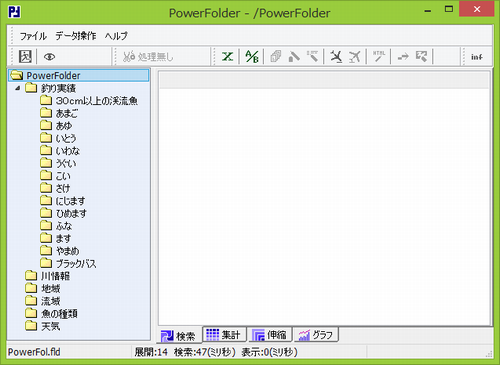Collapse the 釣り実績 tree node arrow

coord(18,88)
